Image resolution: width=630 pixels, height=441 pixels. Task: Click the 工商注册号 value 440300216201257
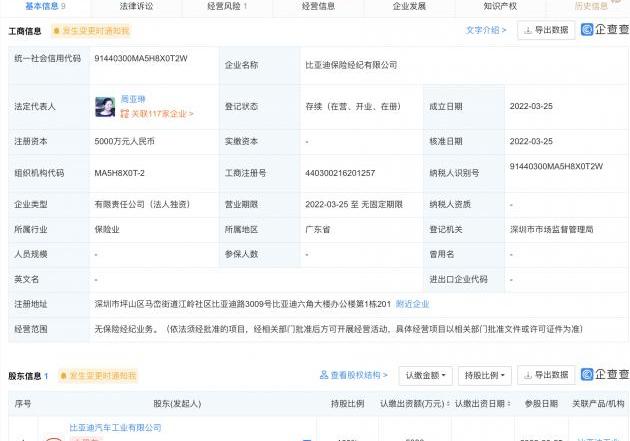tap(340, 173)
